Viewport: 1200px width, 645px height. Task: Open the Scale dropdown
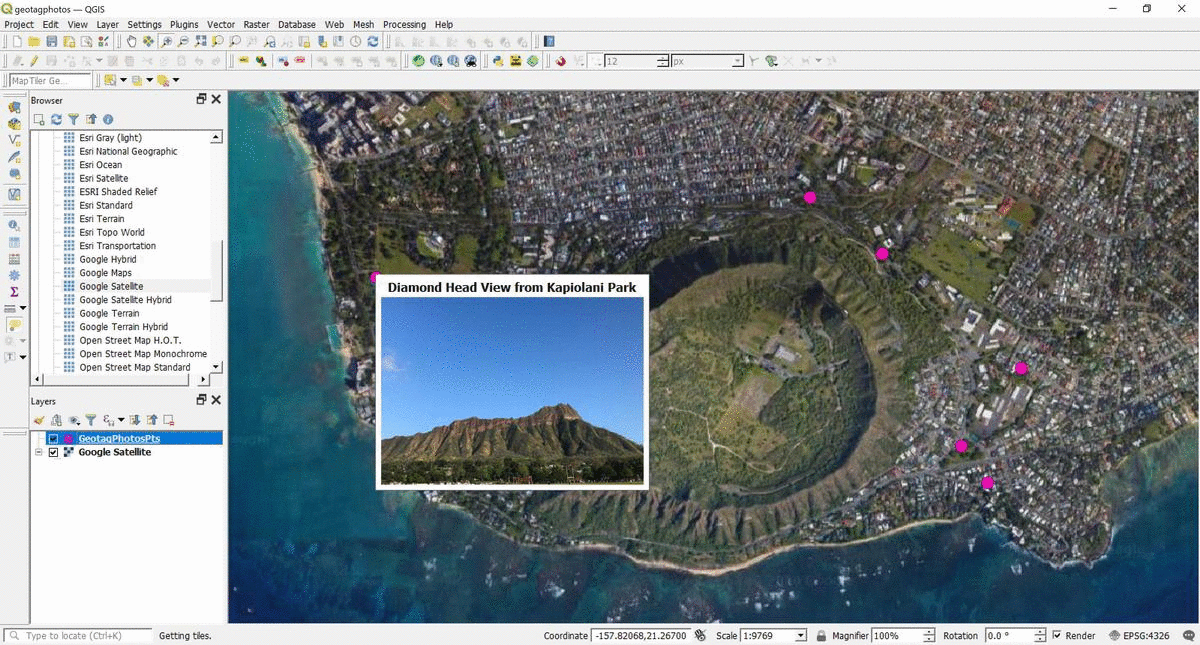[802, 635]
